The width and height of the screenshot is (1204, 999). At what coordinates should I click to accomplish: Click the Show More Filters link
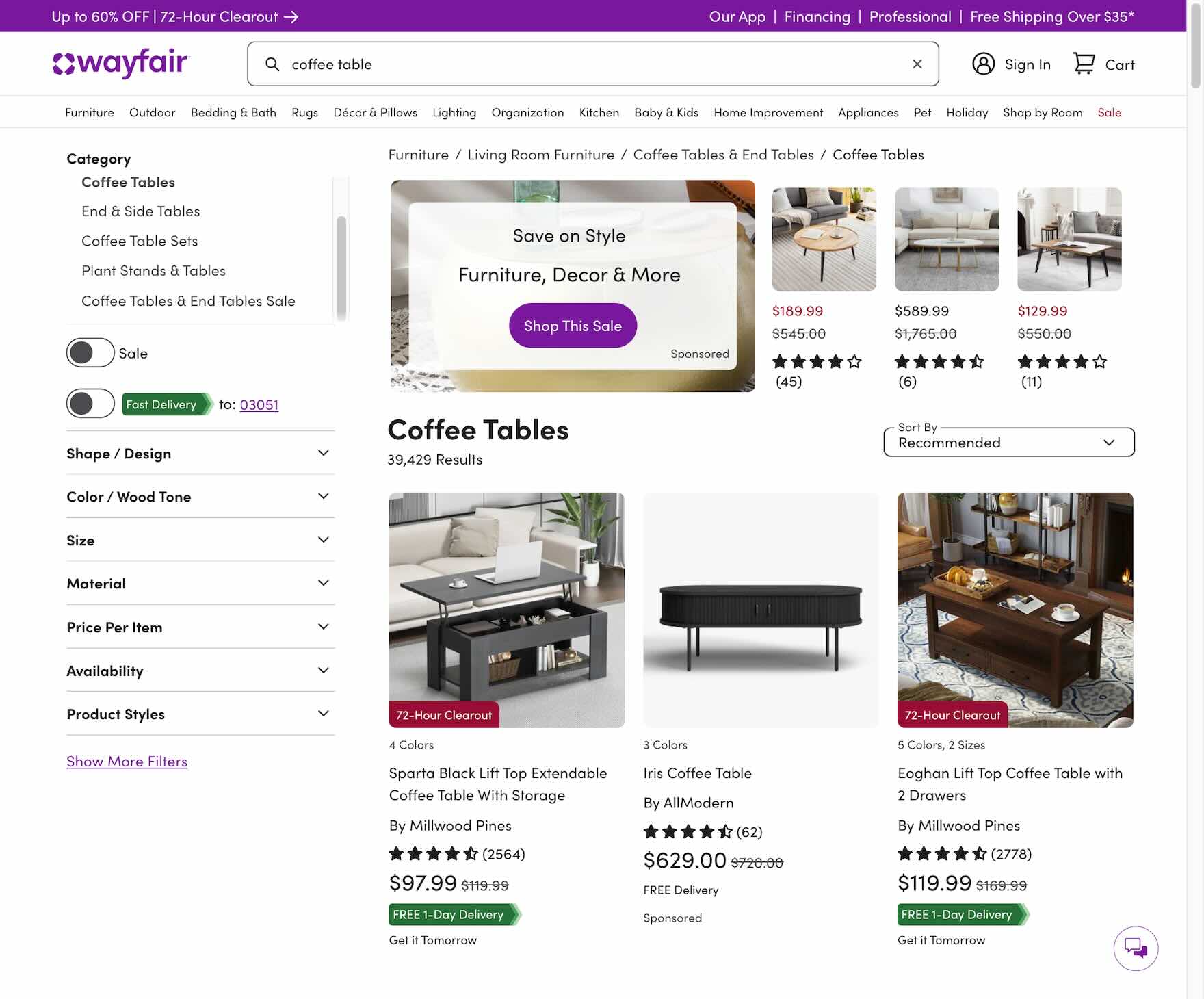(127, 762)
